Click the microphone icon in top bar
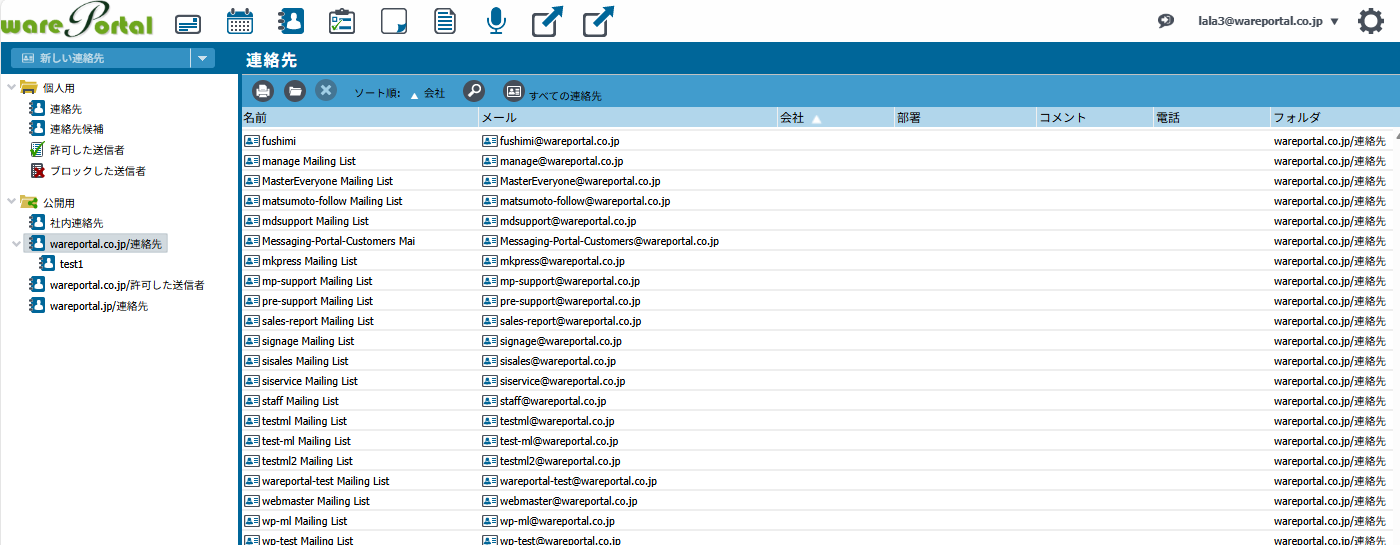1400x545 pixels. 496,21
